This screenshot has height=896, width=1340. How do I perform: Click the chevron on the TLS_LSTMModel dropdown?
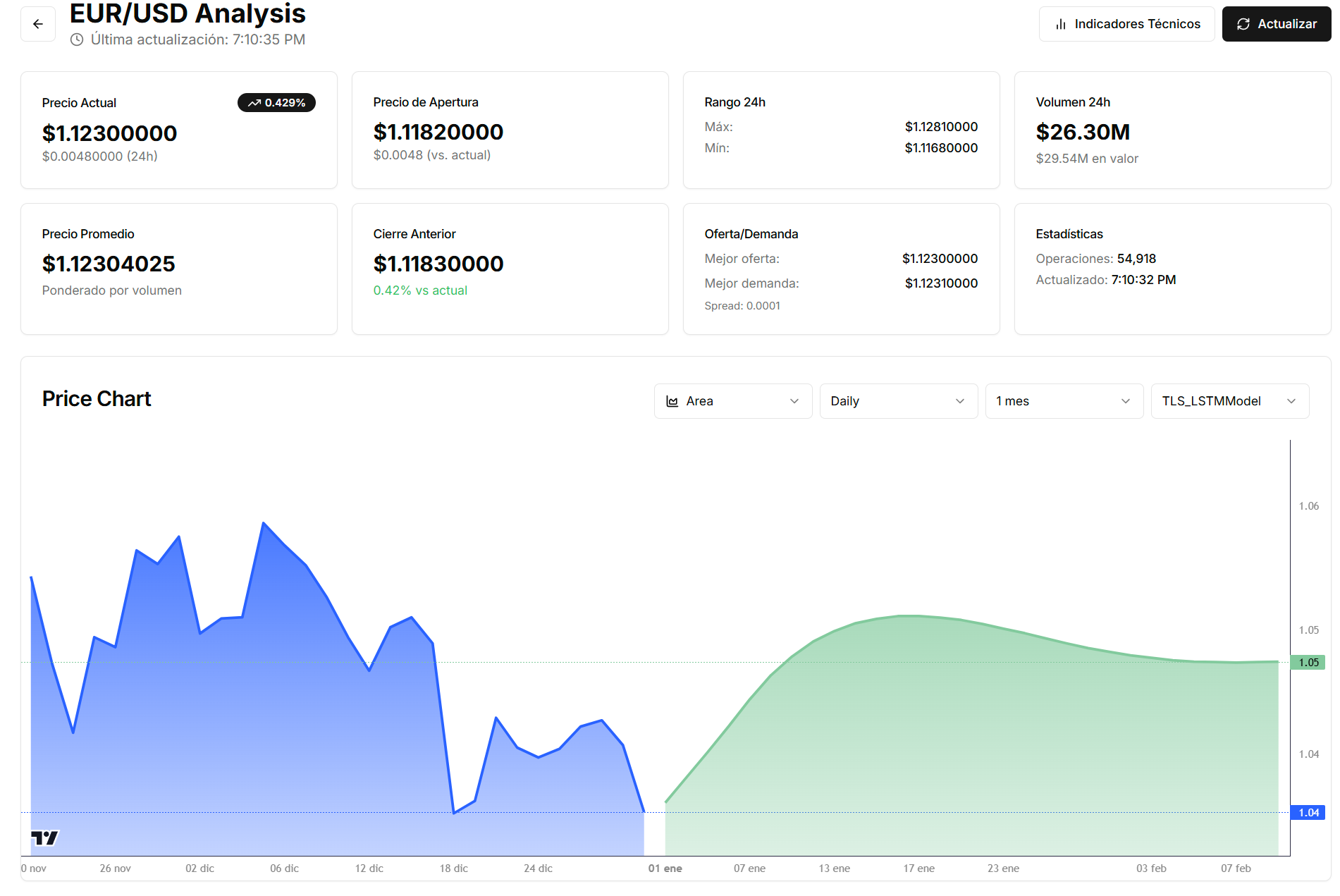click(x=1291, y=401)
